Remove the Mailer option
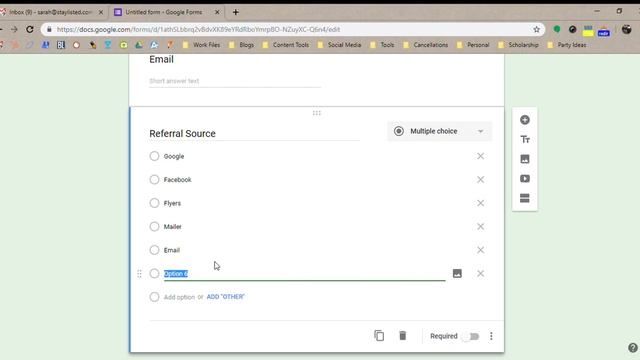Viewport: 640px width, 360px height. [x=480, y=227]
